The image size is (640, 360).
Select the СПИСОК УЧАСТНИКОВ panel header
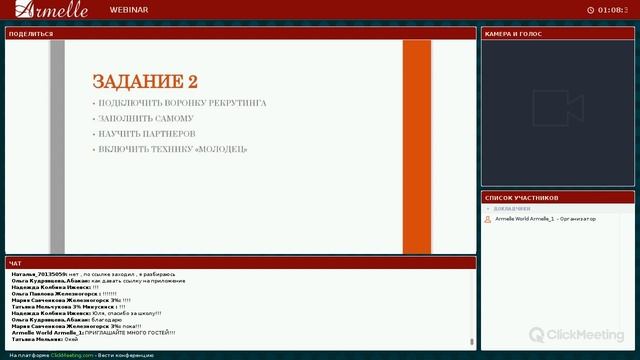[x=558, y=198]
